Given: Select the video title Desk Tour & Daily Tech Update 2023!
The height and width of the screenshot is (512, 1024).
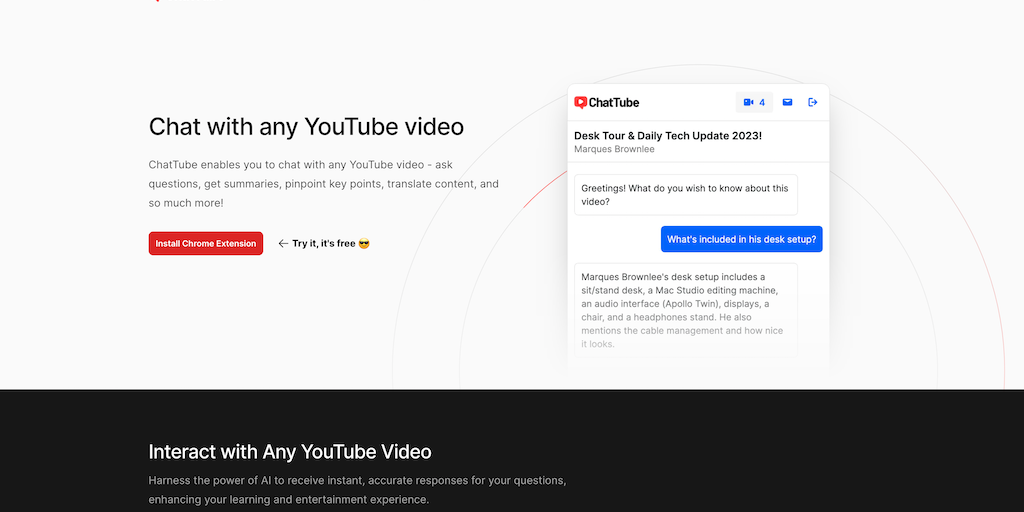Looking at the screenshot, I should coord(668,136).
